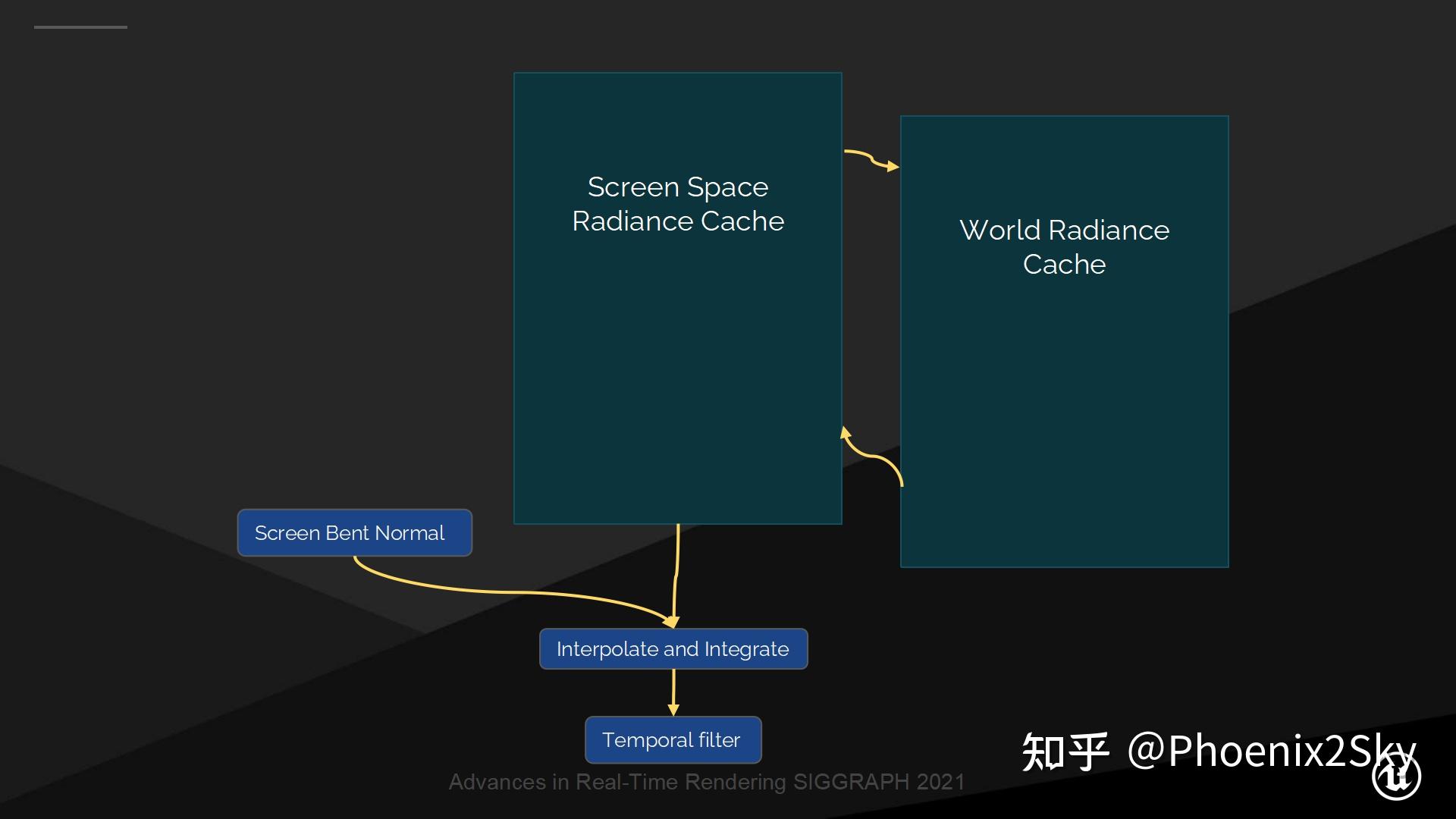Select the SIGGRAPH 2021 footer text
The height and width of the screenshot is (819, 1456).
click(x=705, y=782)
